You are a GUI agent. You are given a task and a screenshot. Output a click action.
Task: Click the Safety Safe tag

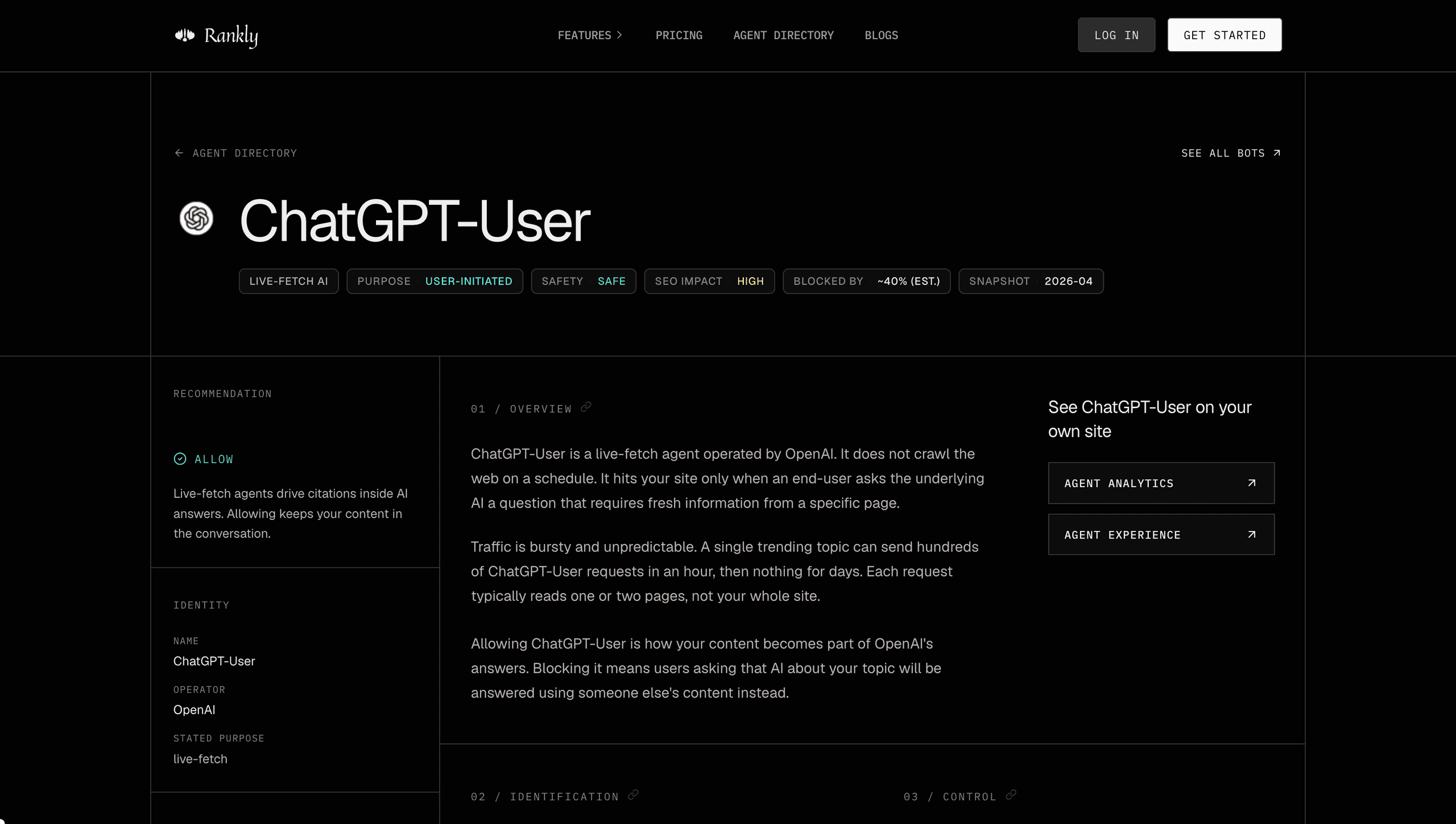(x=583, y=281)
